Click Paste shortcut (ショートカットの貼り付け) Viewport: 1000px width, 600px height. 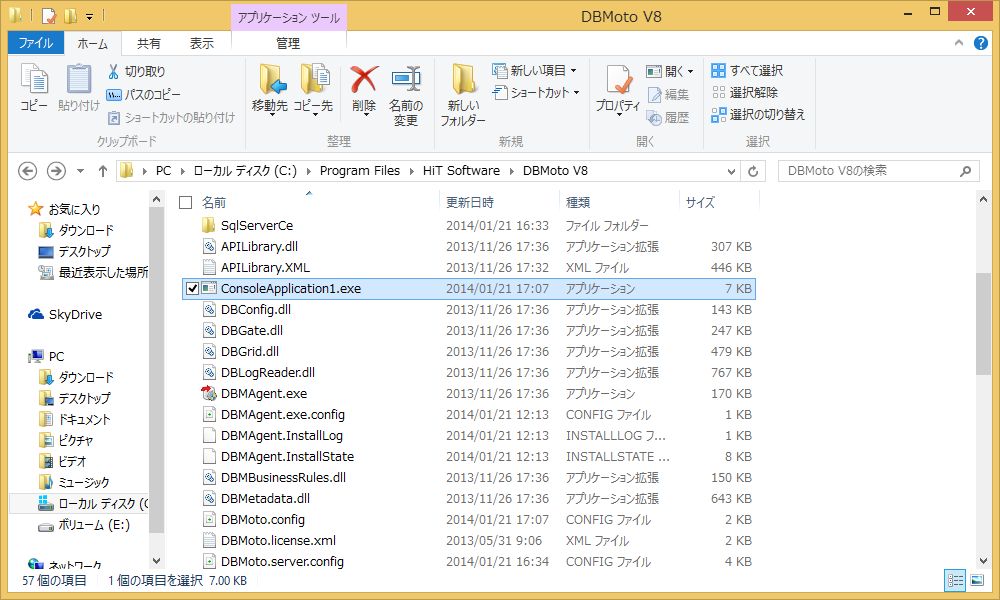click(x=171, y=117)
